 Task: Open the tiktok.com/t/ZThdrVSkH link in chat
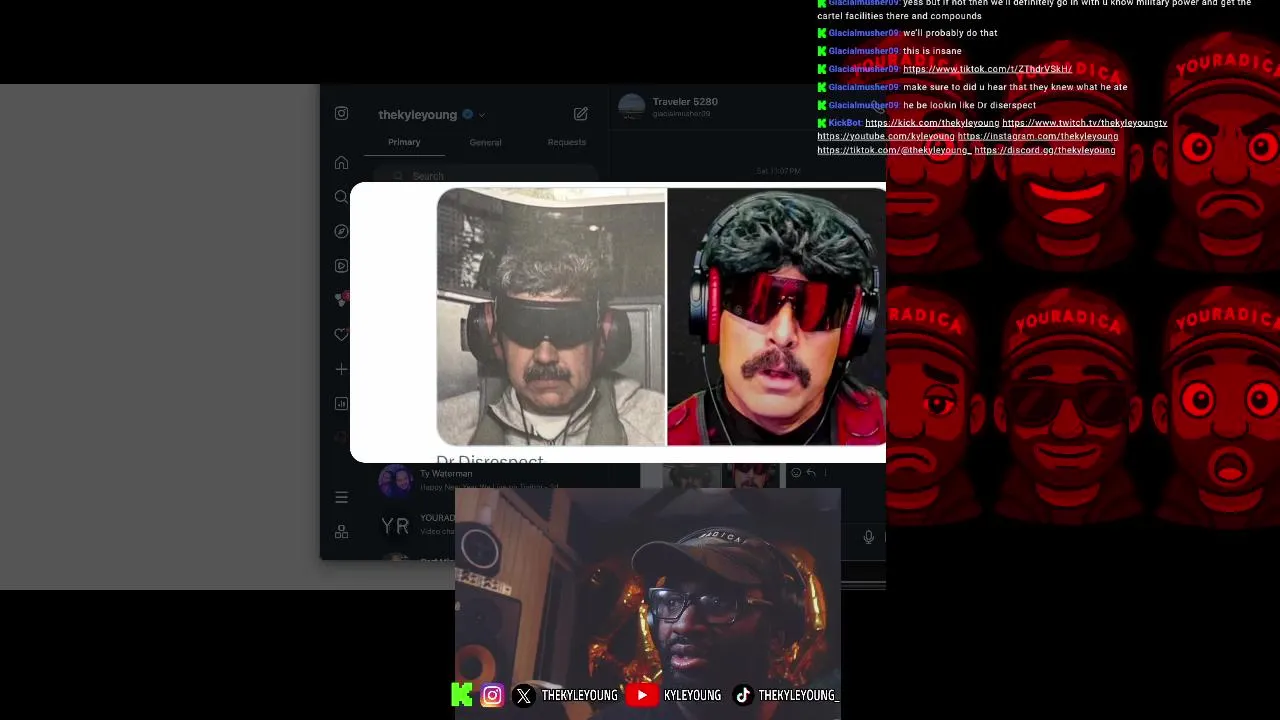987,69
